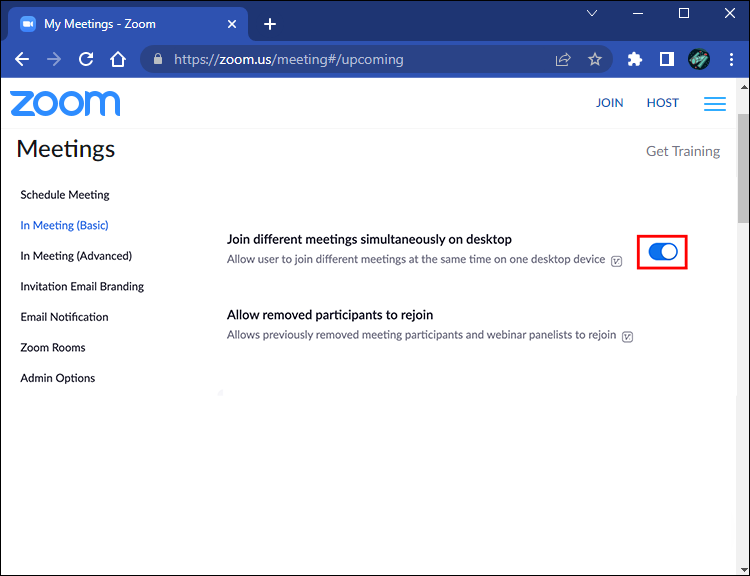Open the browser three-dot menu
This screenshot has height=576, width=750.
(x=731, y=59)
